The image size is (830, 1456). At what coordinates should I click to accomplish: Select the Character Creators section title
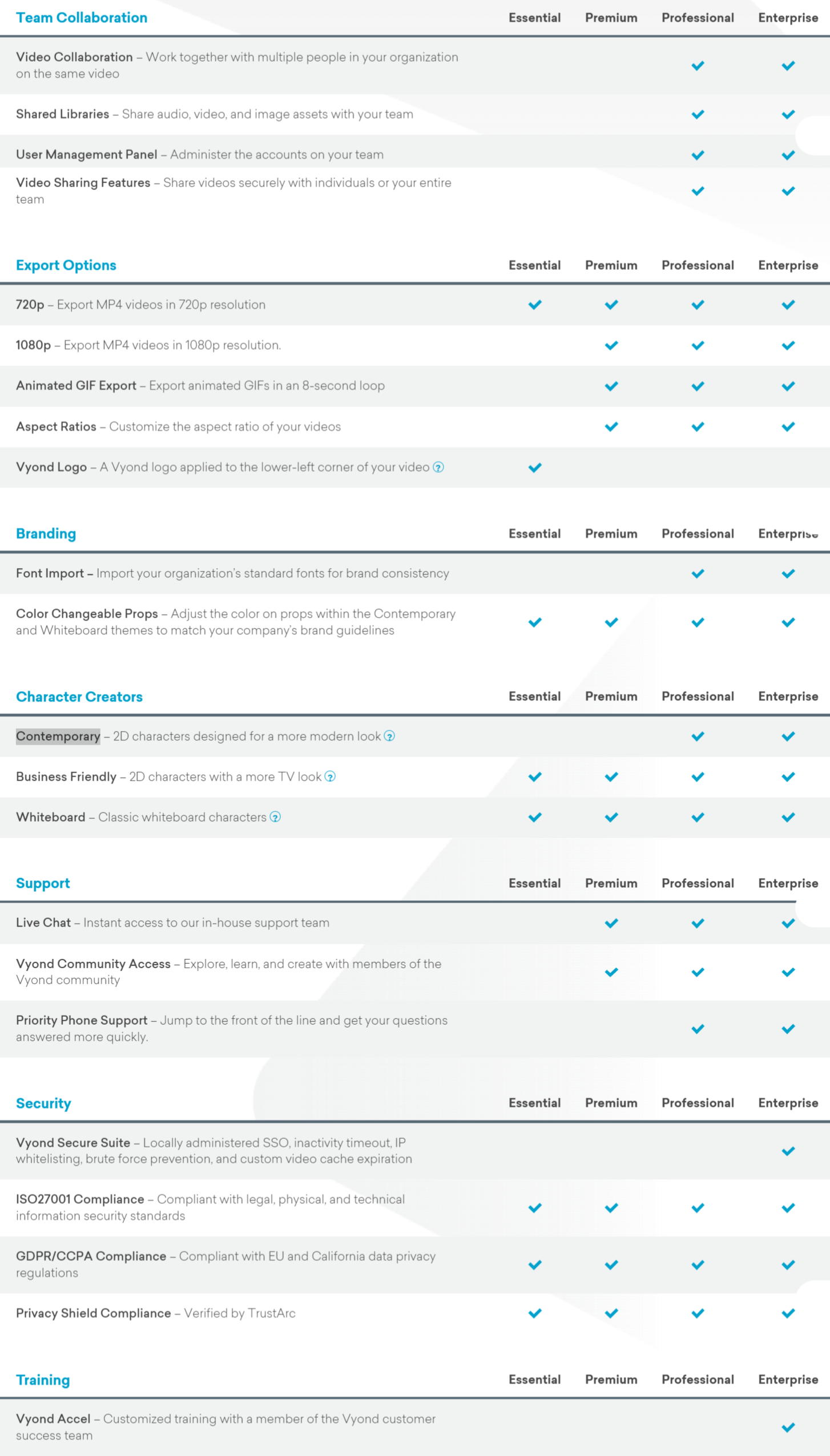tap(79, 697)
